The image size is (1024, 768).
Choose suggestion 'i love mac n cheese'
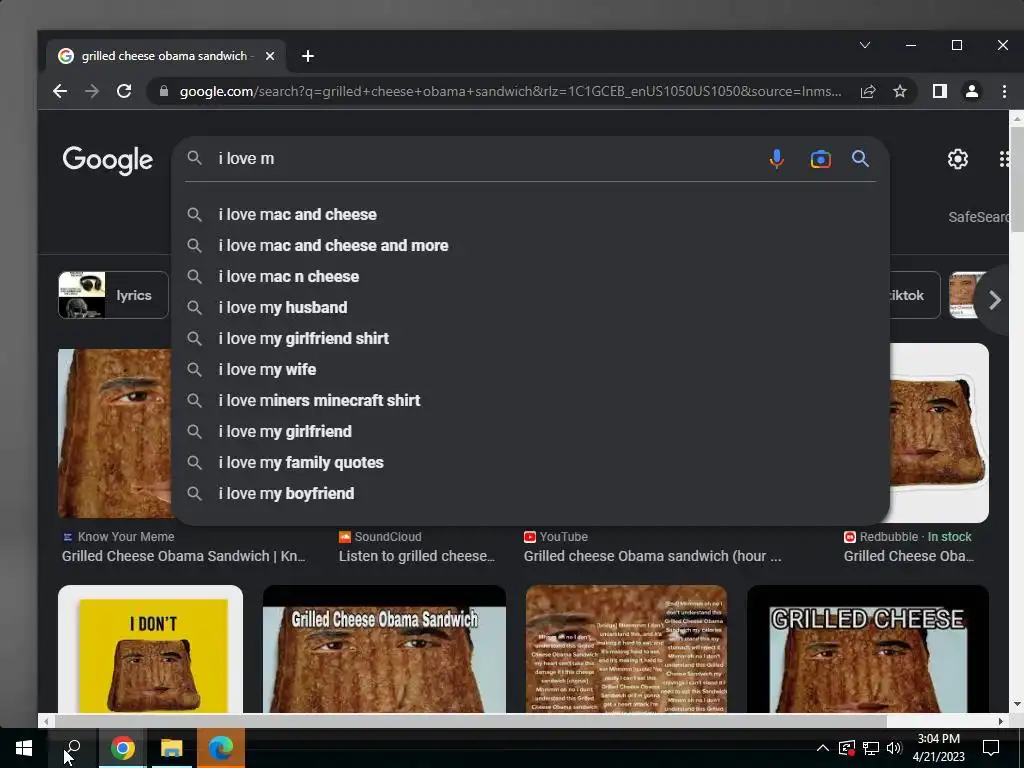[530, 276]
